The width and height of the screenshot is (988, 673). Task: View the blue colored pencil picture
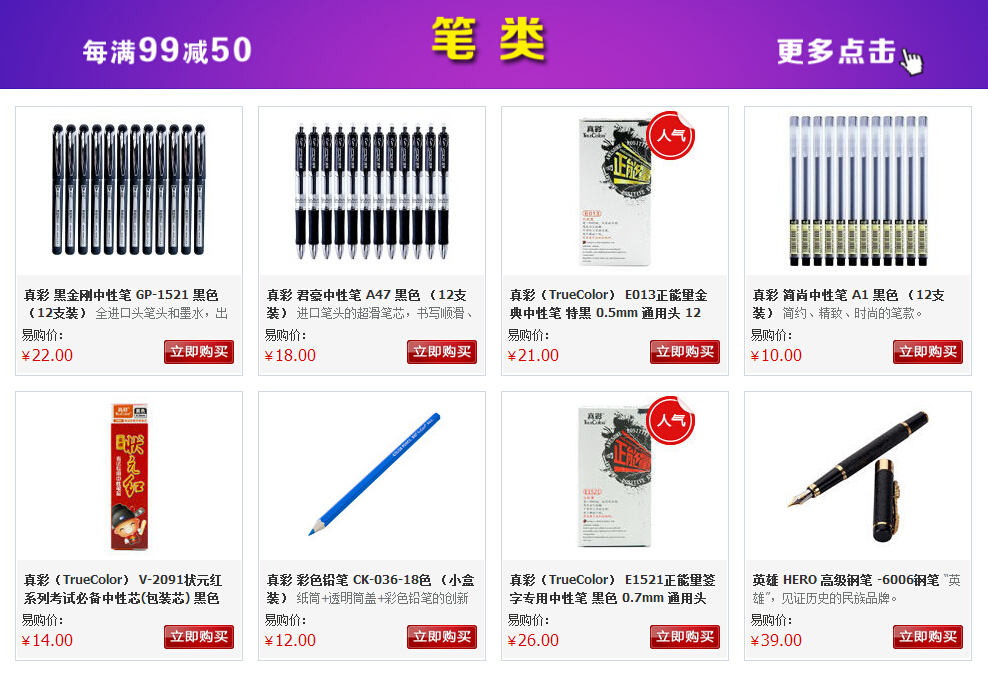(374, 475)
